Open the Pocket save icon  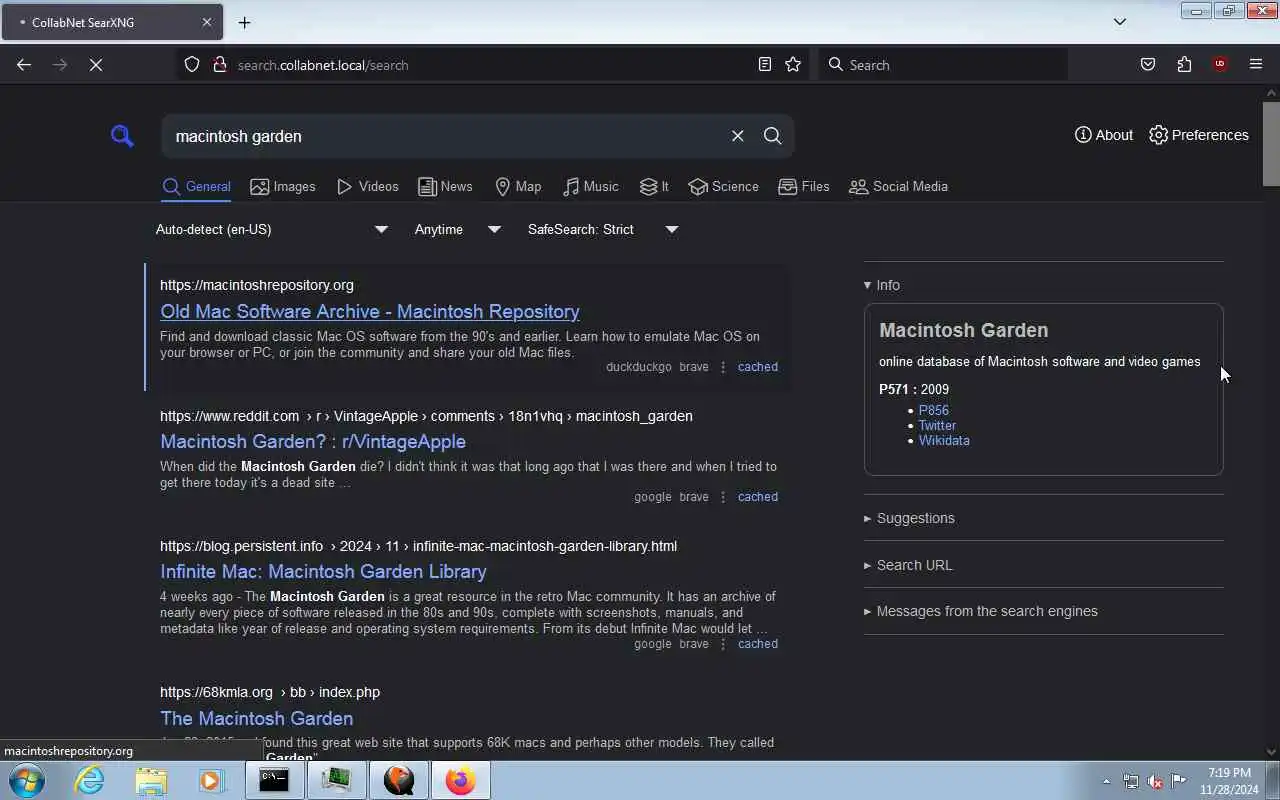(x=1148, y=65)
